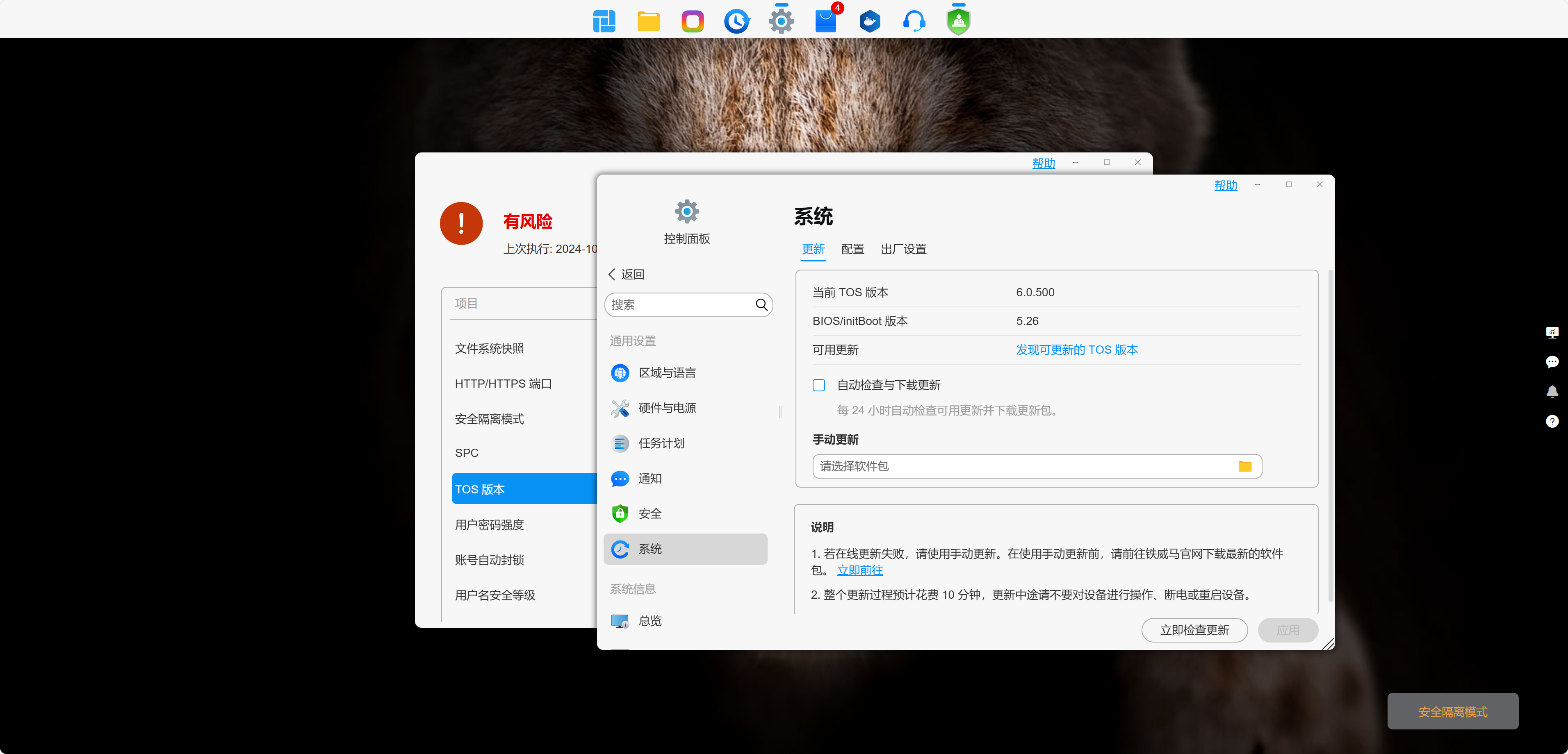The image size is (1568, 754).
Task: Open the green Security Advisor shield icon
Action: click(x=958, y=22)
